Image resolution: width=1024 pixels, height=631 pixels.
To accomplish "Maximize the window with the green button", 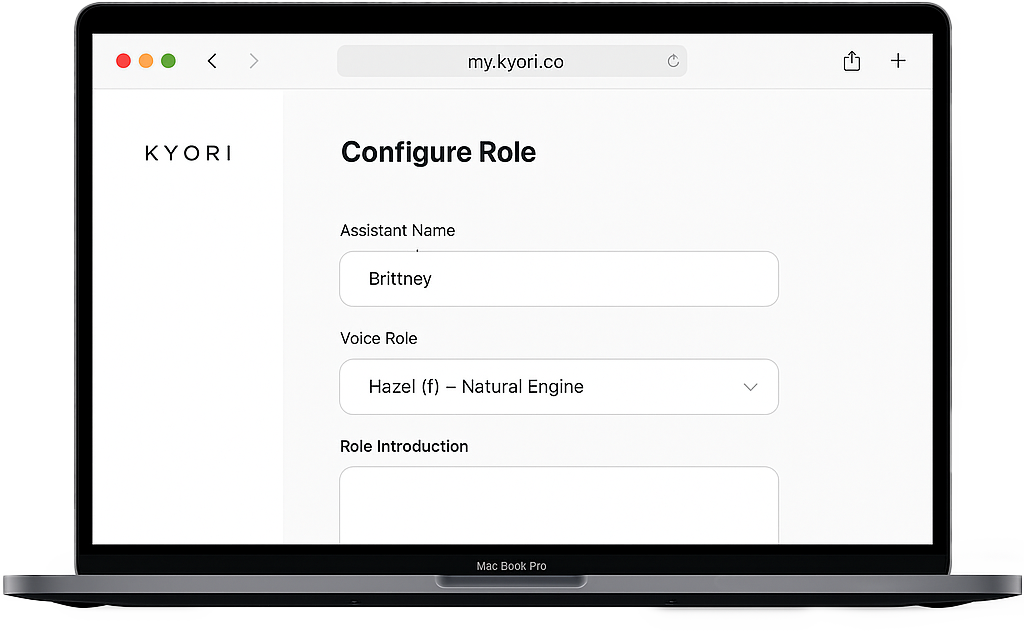I will (168, 61).
